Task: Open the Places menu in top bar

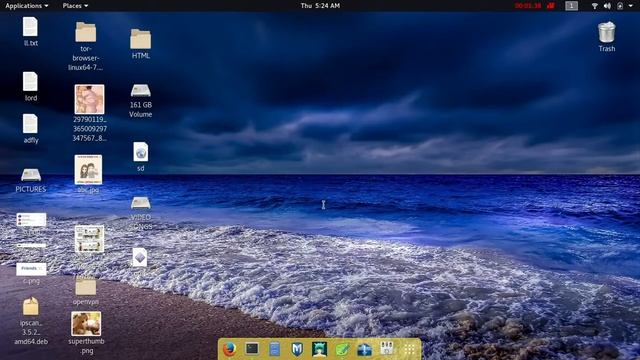Action: pos(75,6)
